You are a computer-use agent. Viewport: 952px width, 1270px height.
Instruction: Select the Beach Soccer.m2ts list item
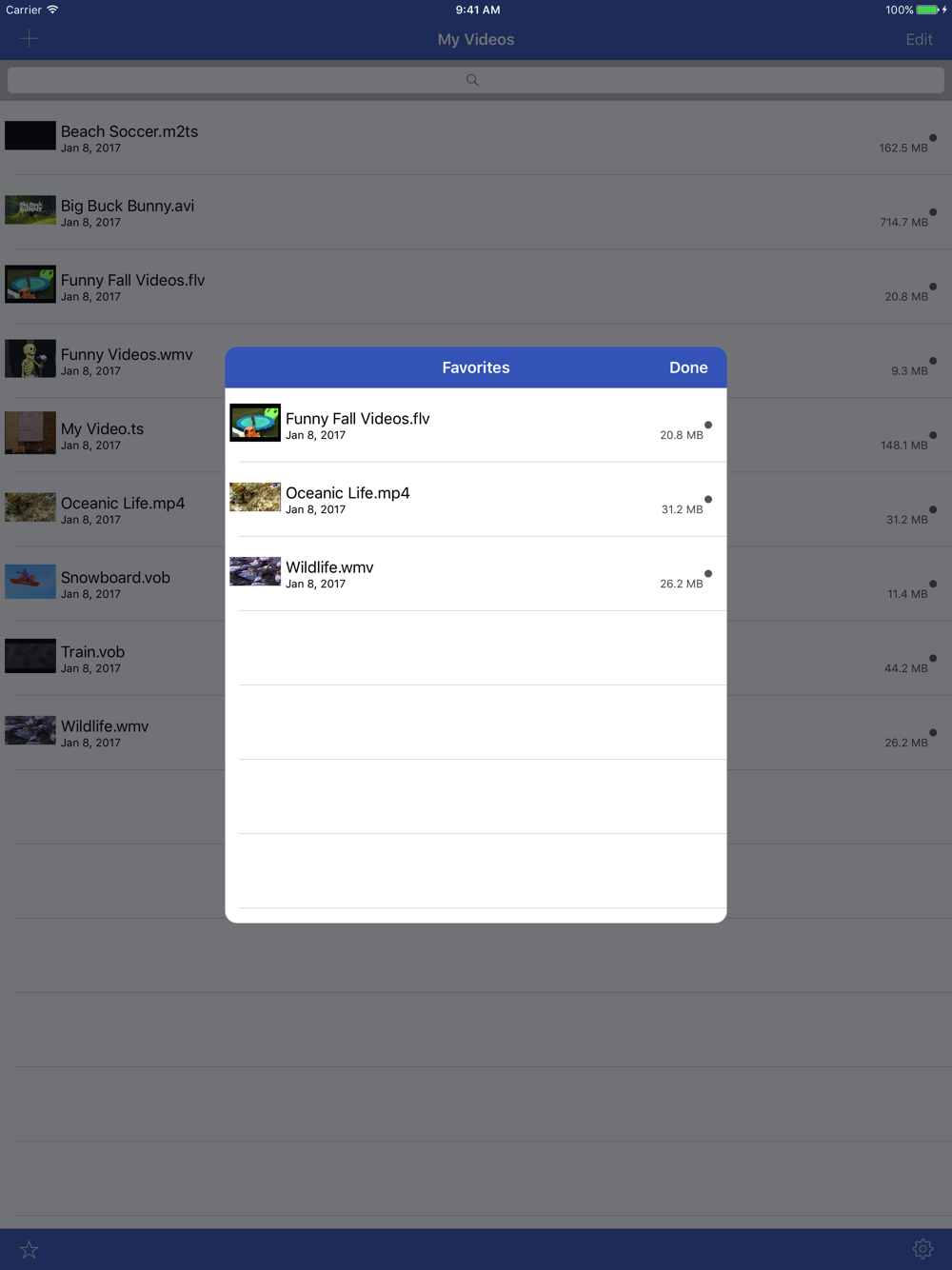tap(476, 138)
